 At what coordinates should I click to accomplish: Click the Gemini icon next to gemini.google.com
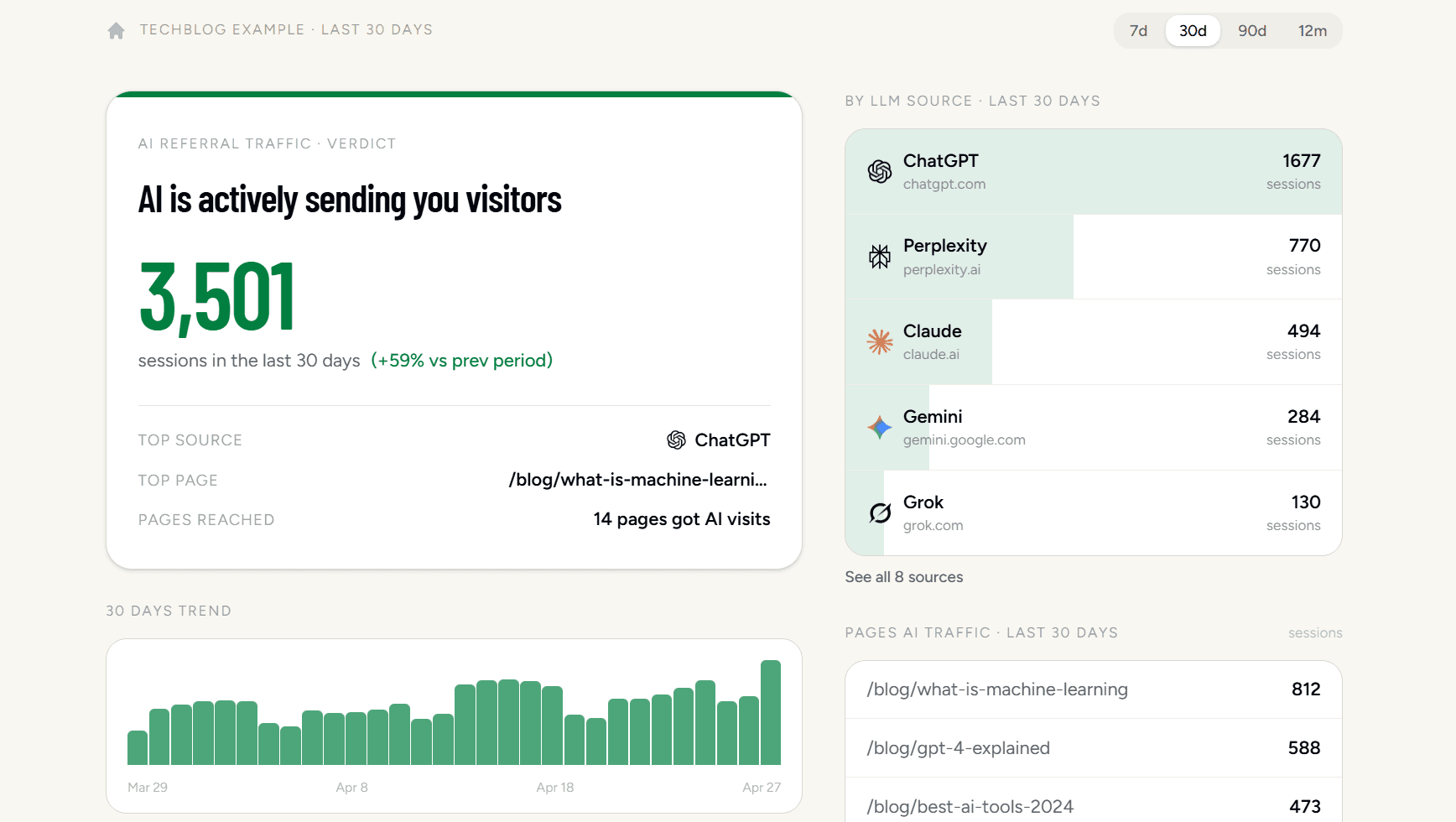[879, 427]
